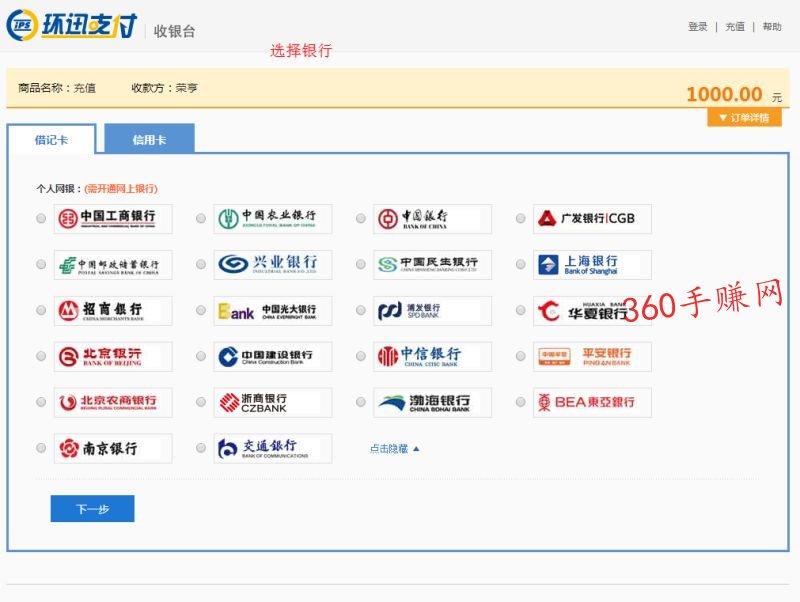Screen dimensions: 800x602
Task: Select the 南京银行 radio button
Action: click(x=41, y=448)
